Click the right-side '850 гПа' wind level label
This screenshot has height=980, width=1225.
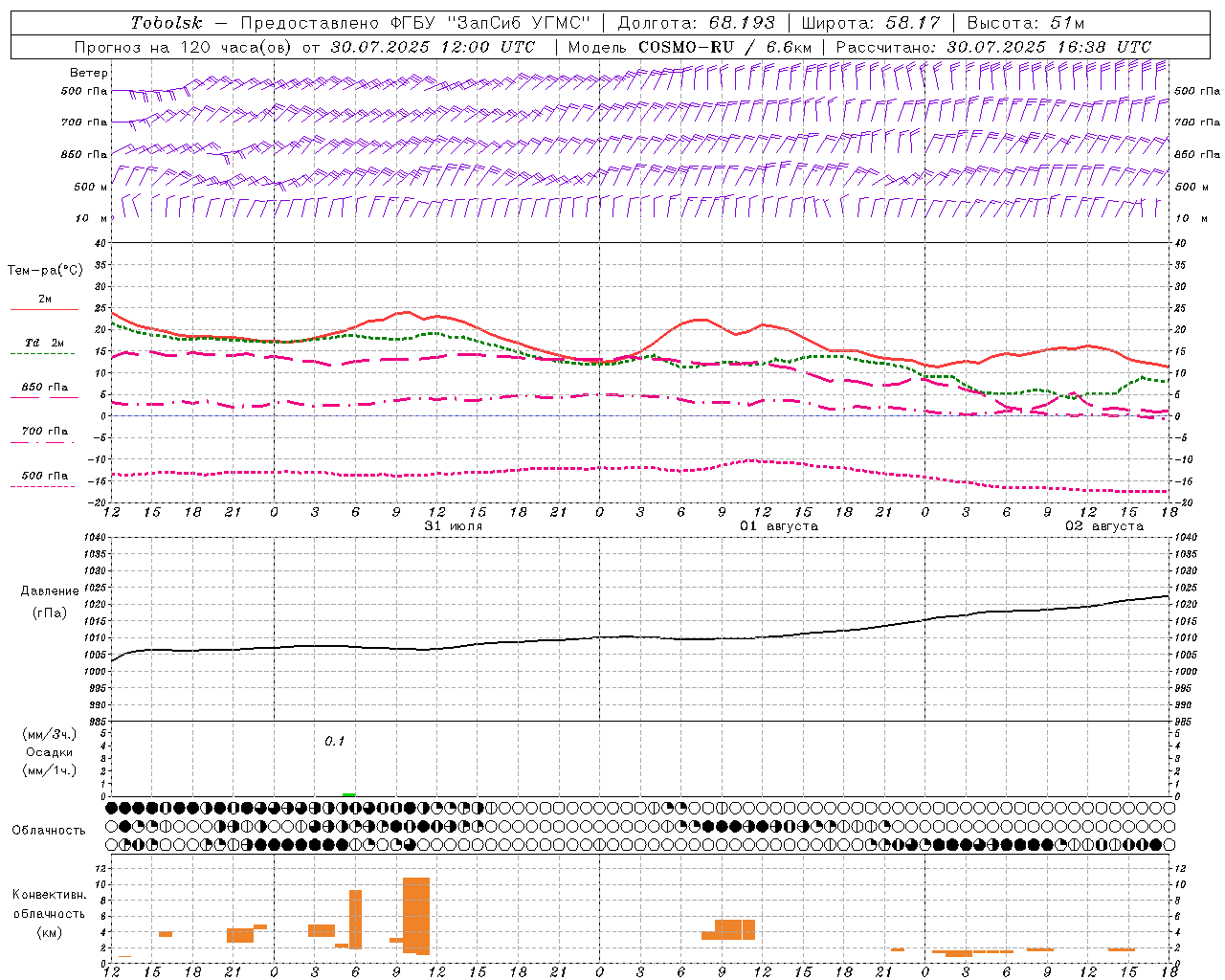click(x=1197, y=154)
